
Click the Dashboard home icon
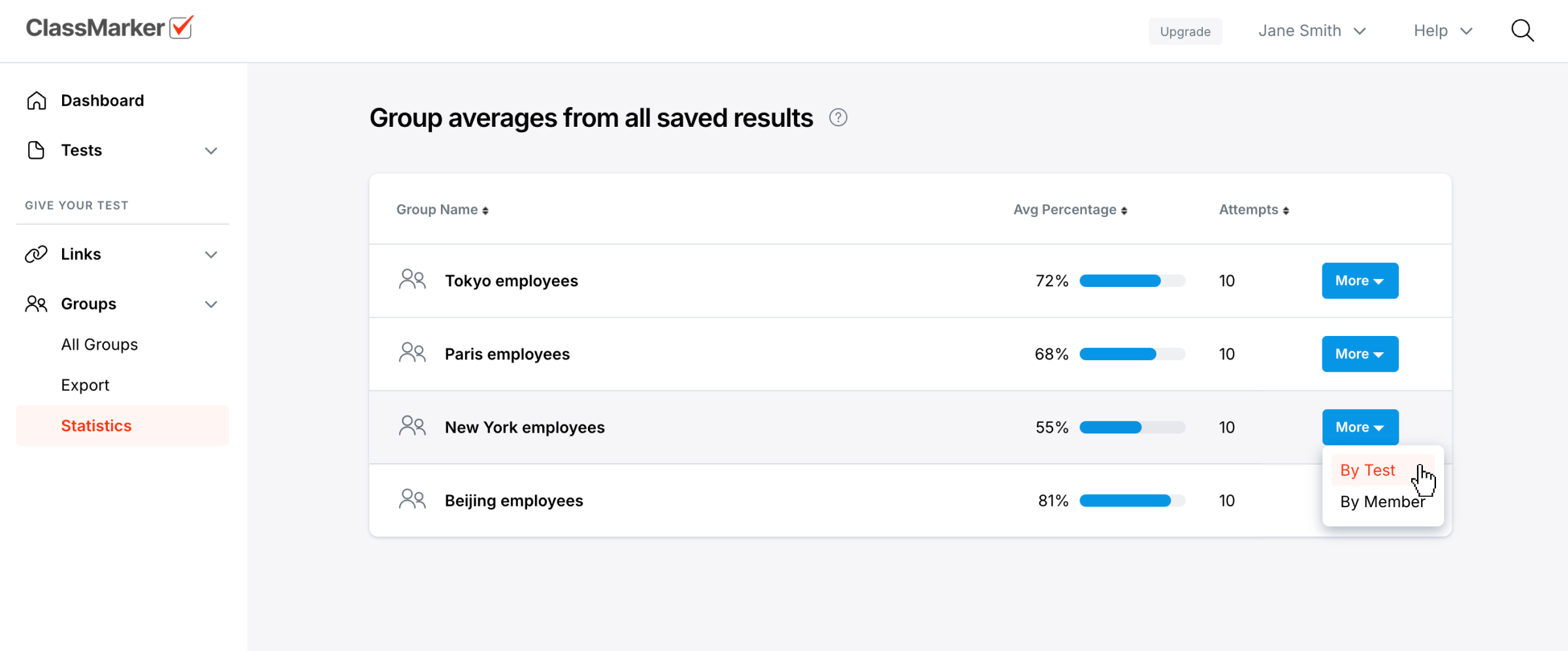(x=37, y=101)
